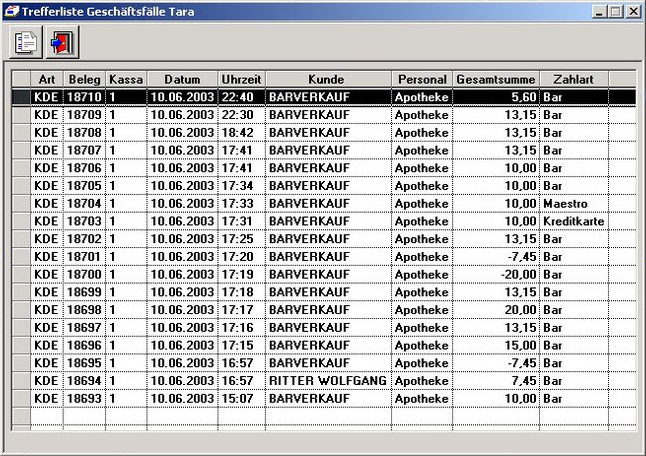Maximize the Trefferliste window

[615, 11]
